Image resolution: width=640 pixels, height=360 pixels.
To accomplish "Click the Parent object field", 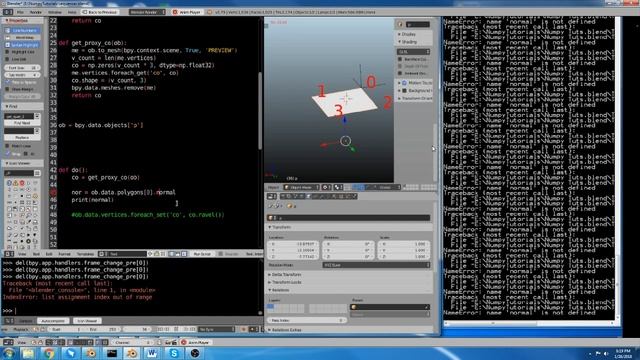I will point(390,307).
